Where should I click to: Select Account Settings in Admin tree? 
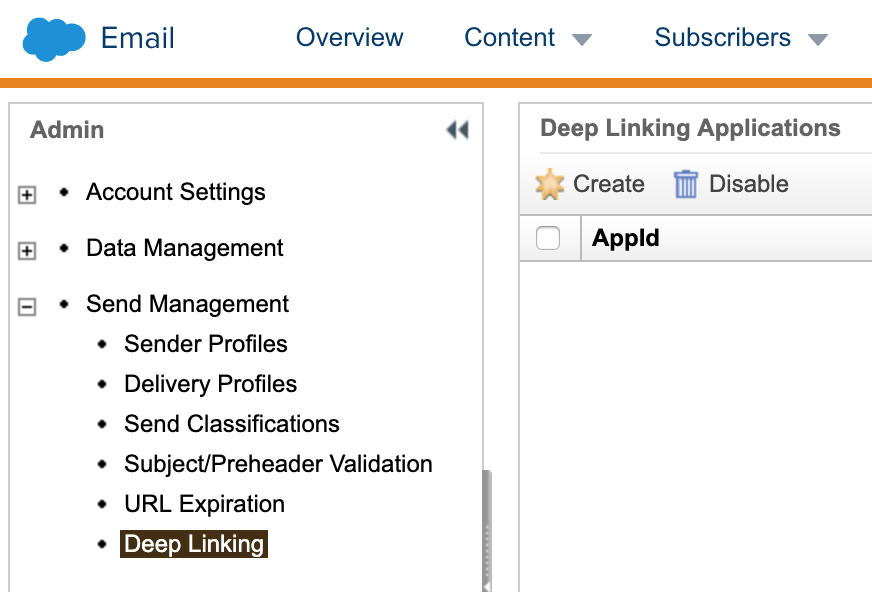(176, 192)
